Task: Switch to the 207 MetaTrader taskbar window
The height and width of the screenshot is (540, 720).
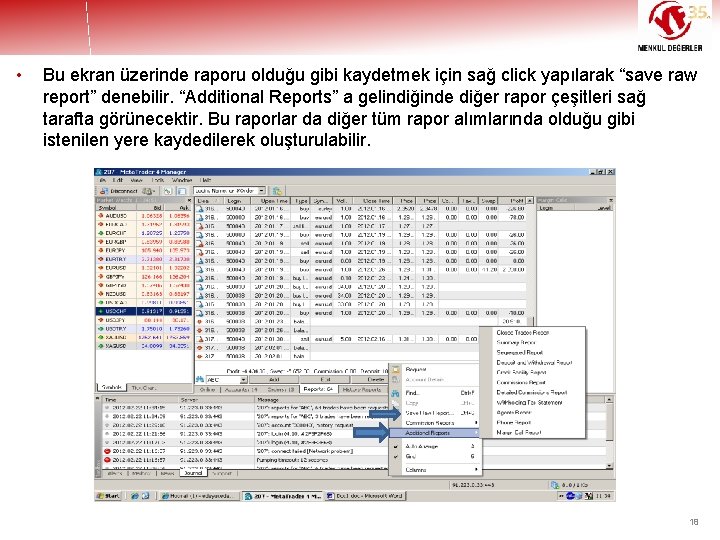Action: tap(282, 496)
